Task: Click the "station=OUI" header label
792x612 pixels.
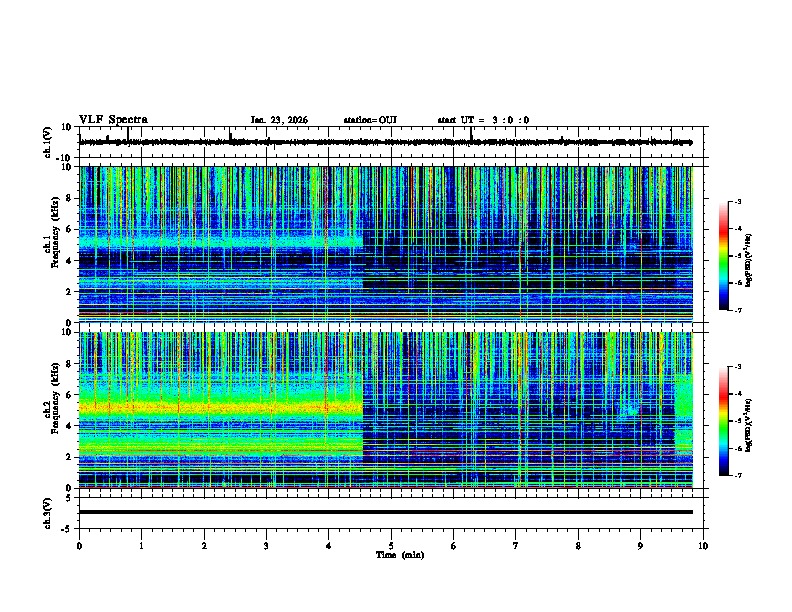Action: tap(370, 120)
